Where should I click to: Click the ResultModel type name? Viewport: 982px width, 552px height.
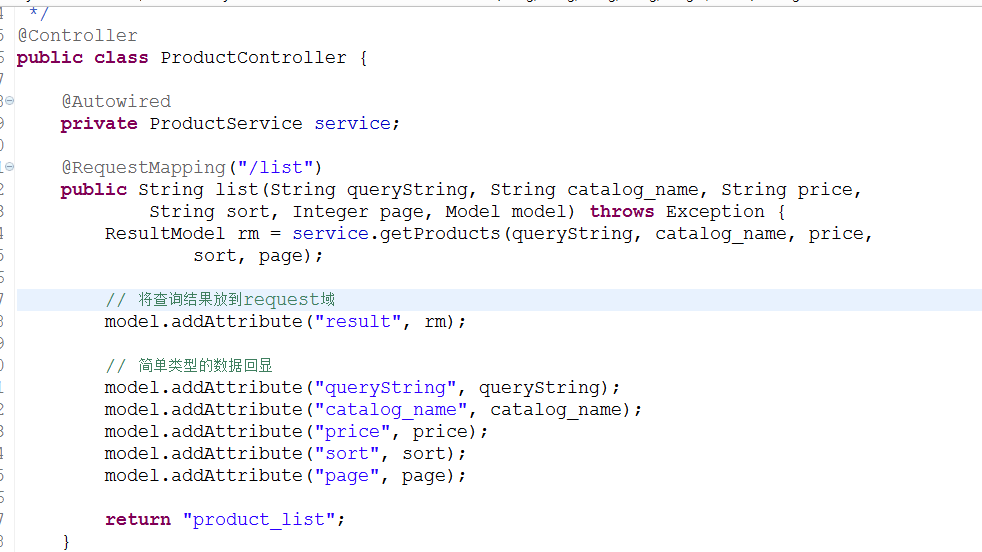[x=164, y=234]
